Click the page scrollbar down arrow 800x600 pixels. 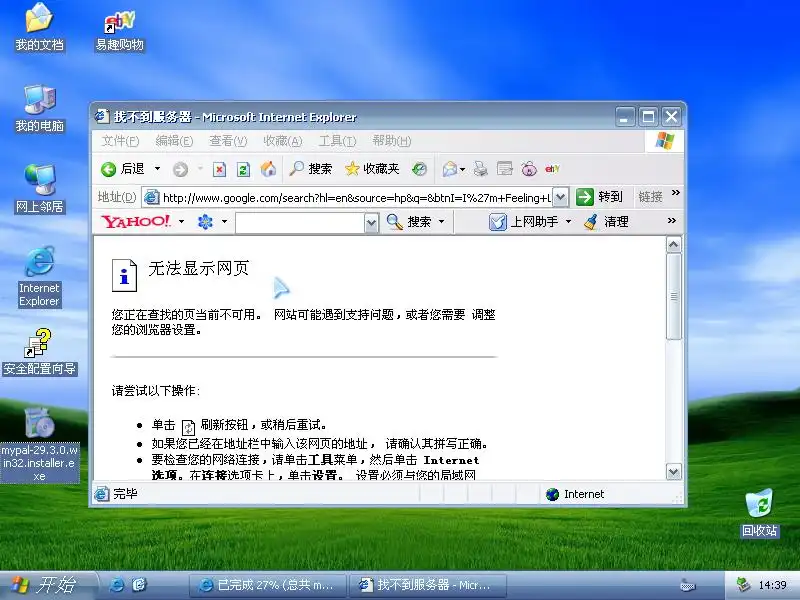673,471
